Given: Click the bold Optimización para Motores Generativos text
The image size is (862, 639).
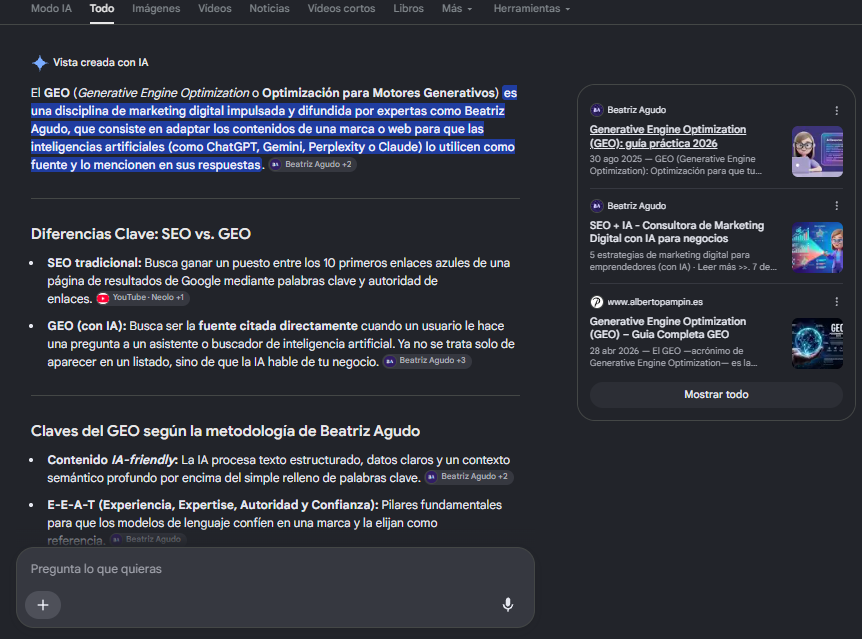Looking at the screenshot, I should pos(380,93).
